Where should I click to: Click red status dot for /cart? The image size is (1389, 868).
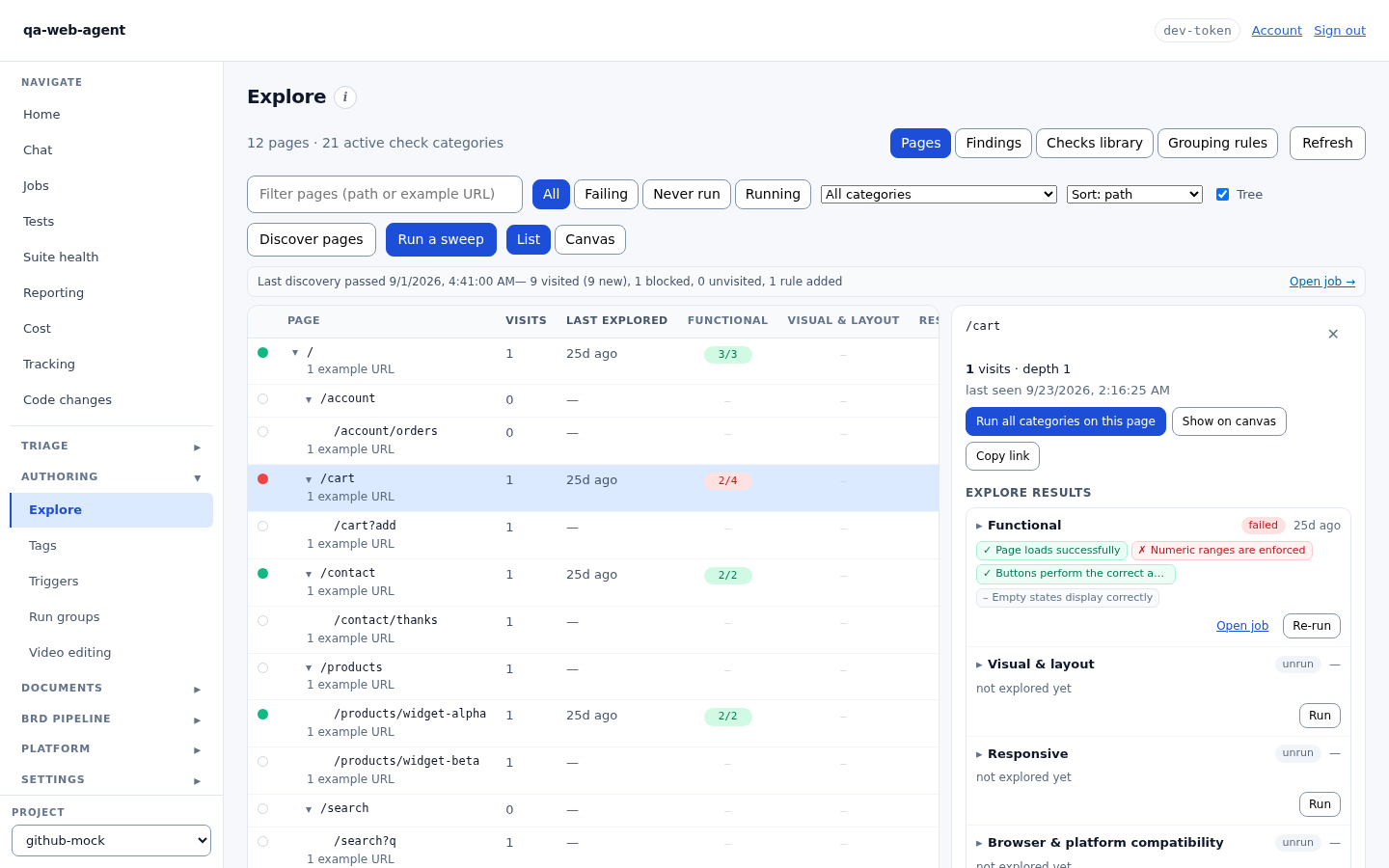pos(262,478)
